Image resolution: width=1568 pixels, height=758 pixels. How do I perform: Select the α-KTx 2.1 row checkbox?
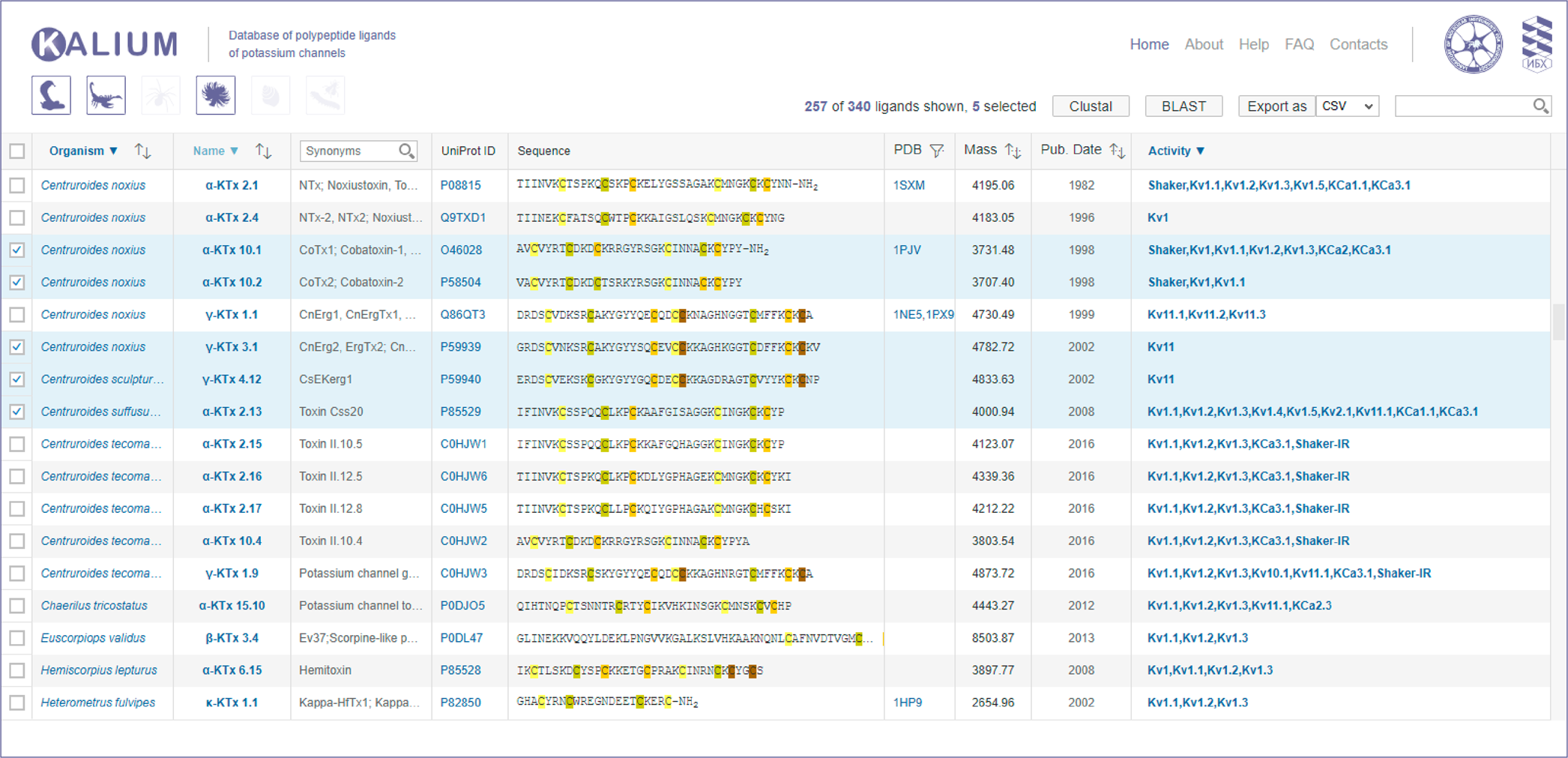click(x=17, y=185)
